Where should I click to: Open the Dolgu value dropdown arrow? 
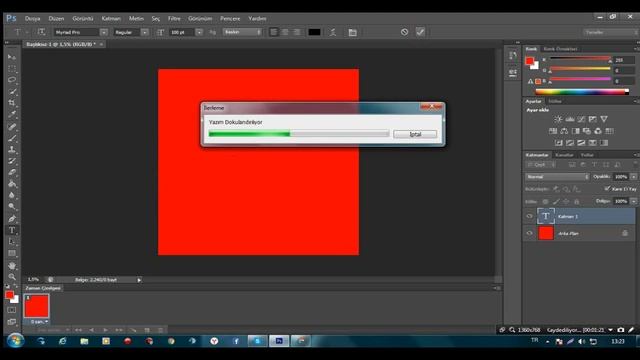(x=633, y=201)
